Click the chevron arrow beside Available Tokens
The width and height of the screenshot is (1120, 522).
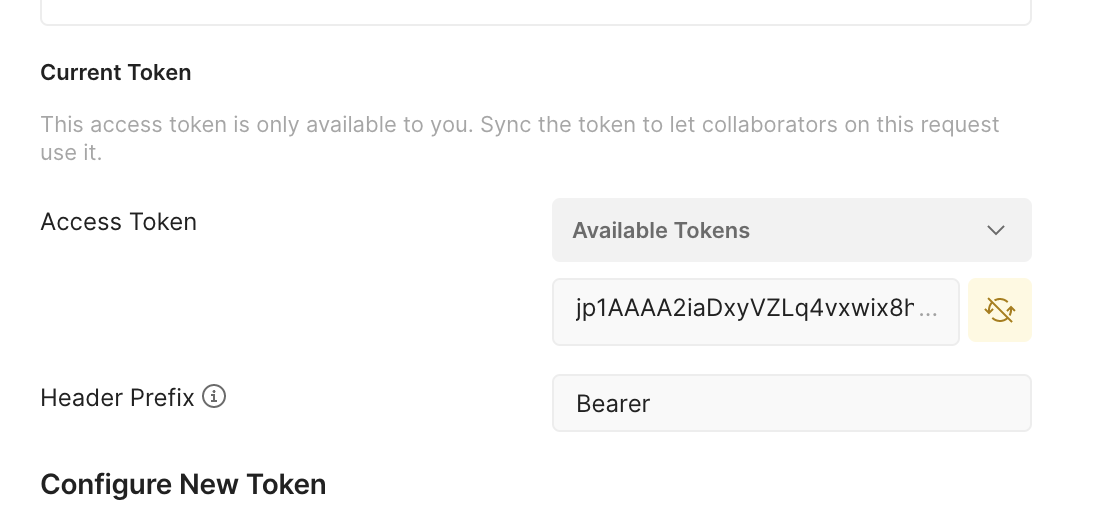(x=995, y=230)
